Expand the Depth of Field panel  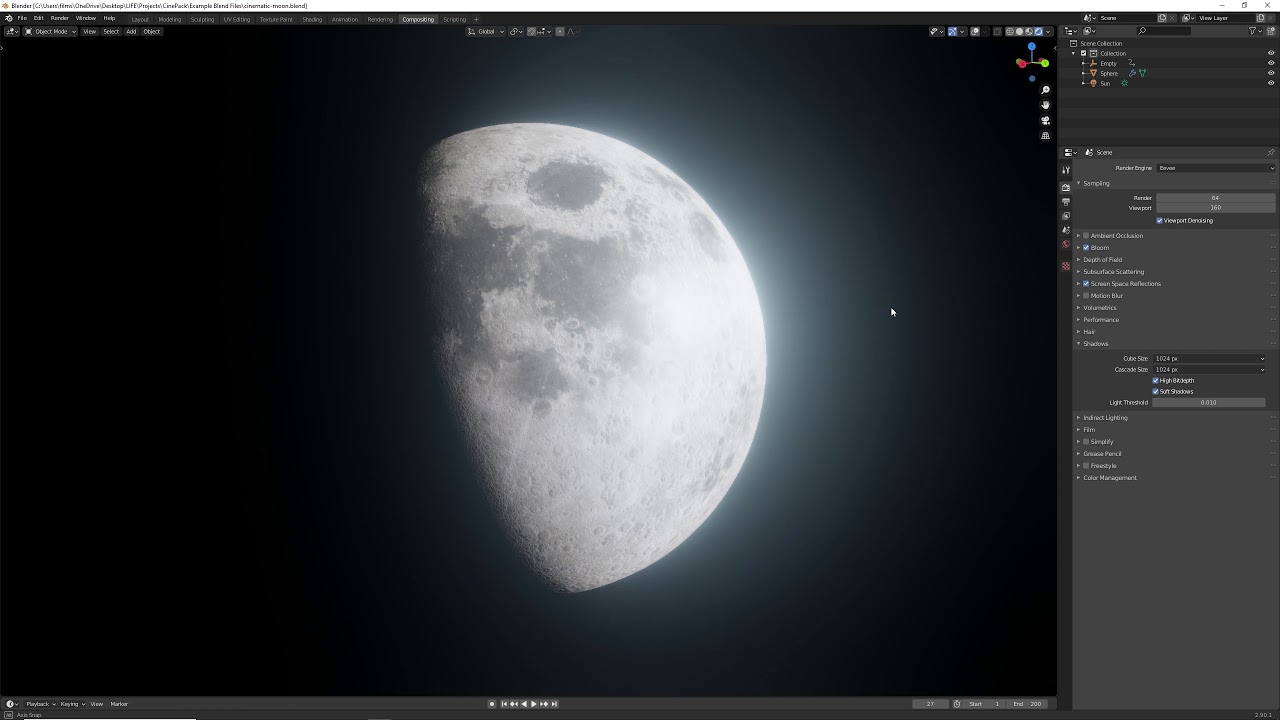[x=1102, y=260]
